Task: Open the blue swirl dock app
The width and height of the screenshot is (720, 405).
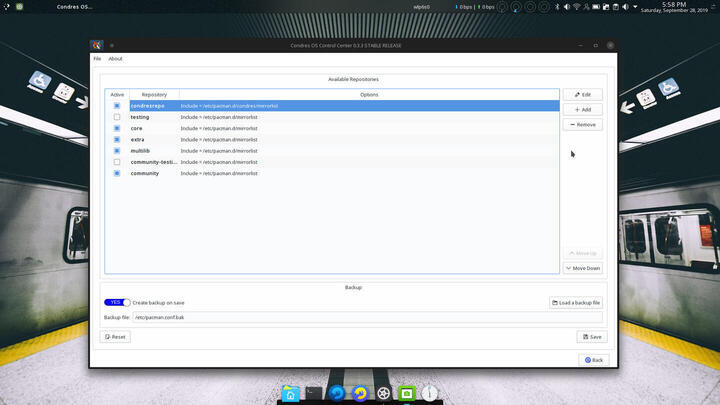Action: tap(337, 394)
